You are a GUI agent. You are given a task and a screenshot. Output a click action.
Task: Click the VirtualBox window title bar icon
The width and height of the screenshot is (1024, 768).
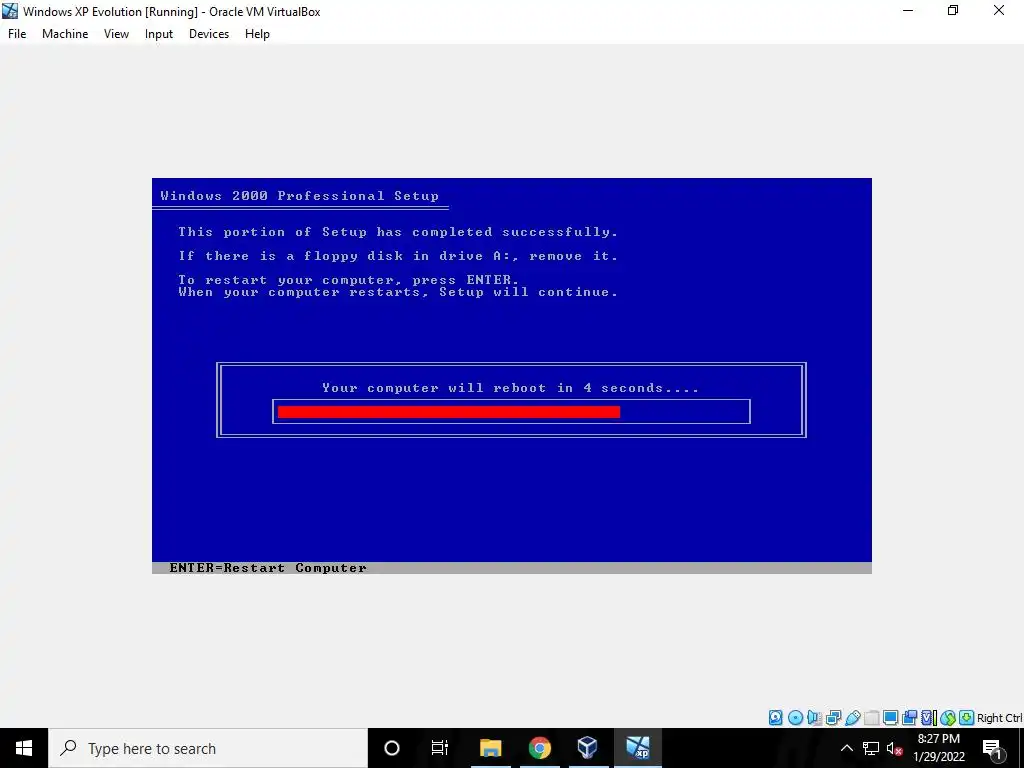point(10,11)
